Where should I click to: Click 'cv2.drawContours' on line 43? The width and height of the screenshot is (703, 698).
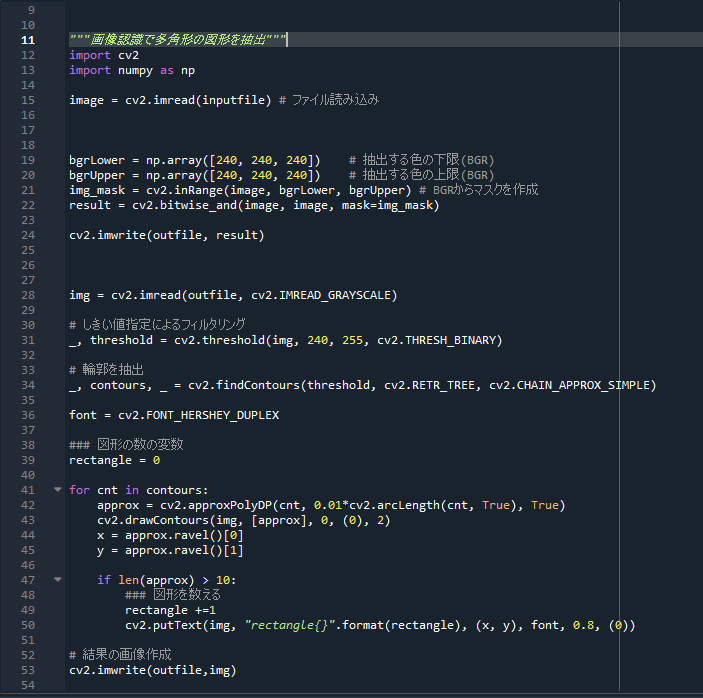point(153,520)
